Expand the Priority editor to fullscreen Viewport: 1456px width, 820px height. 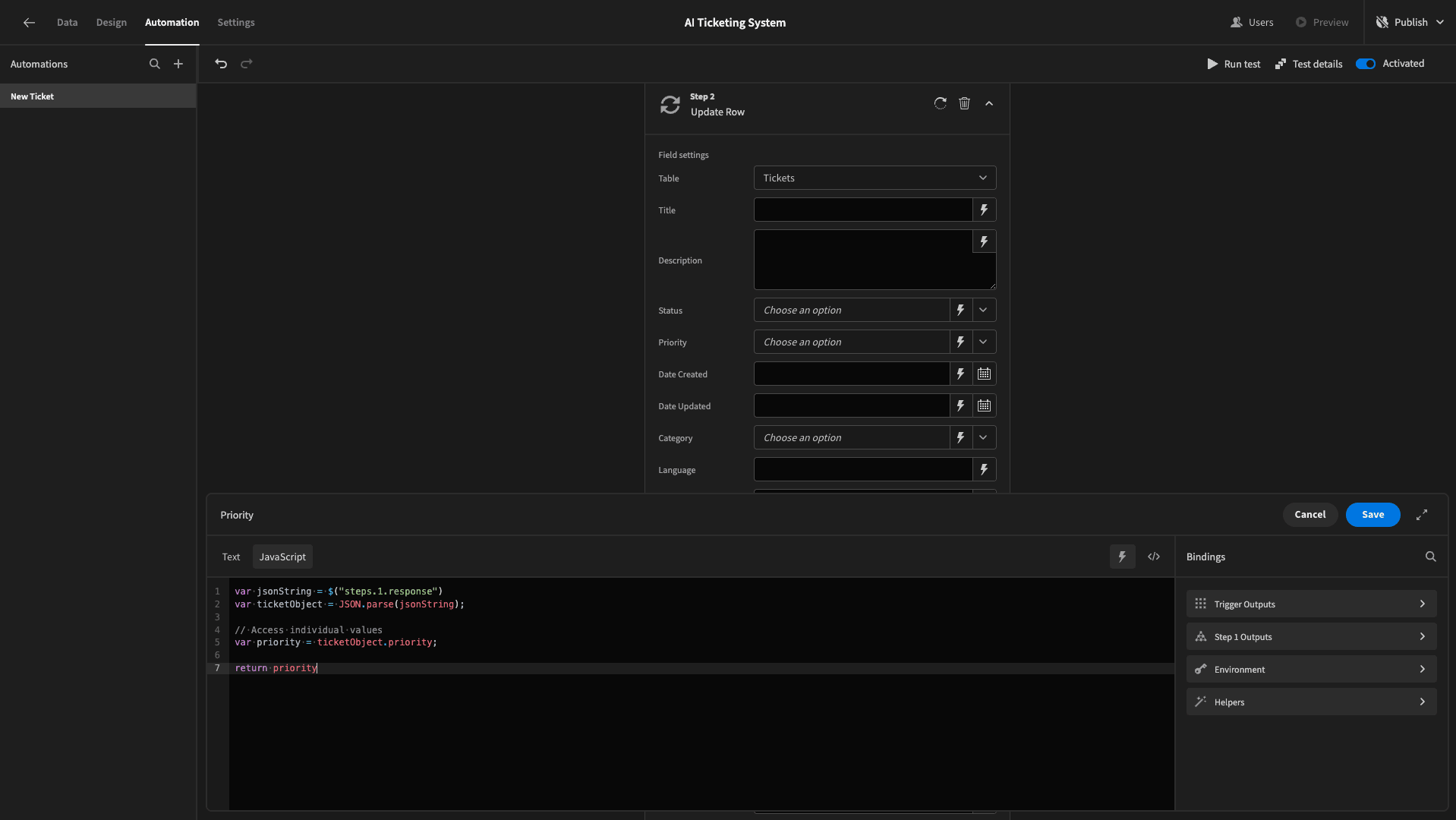1422,515
